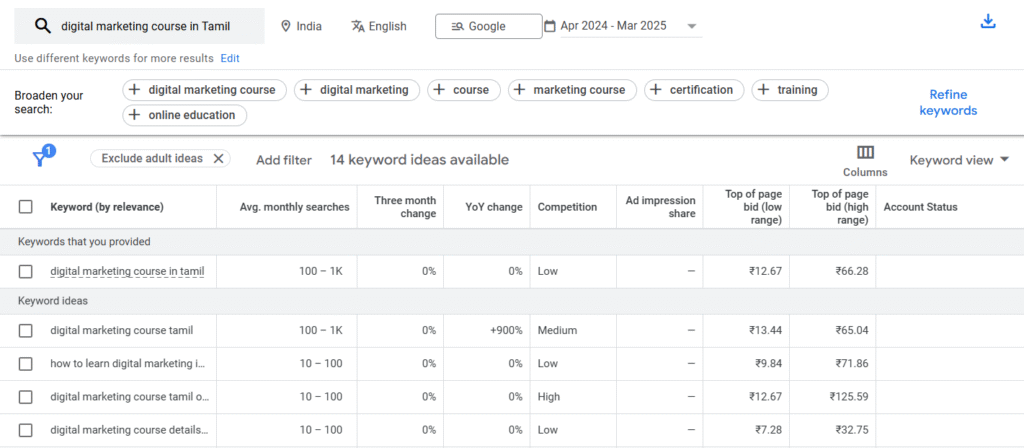Click the India location pin icon
The image size is (1024, 448).
pos(285,26)
